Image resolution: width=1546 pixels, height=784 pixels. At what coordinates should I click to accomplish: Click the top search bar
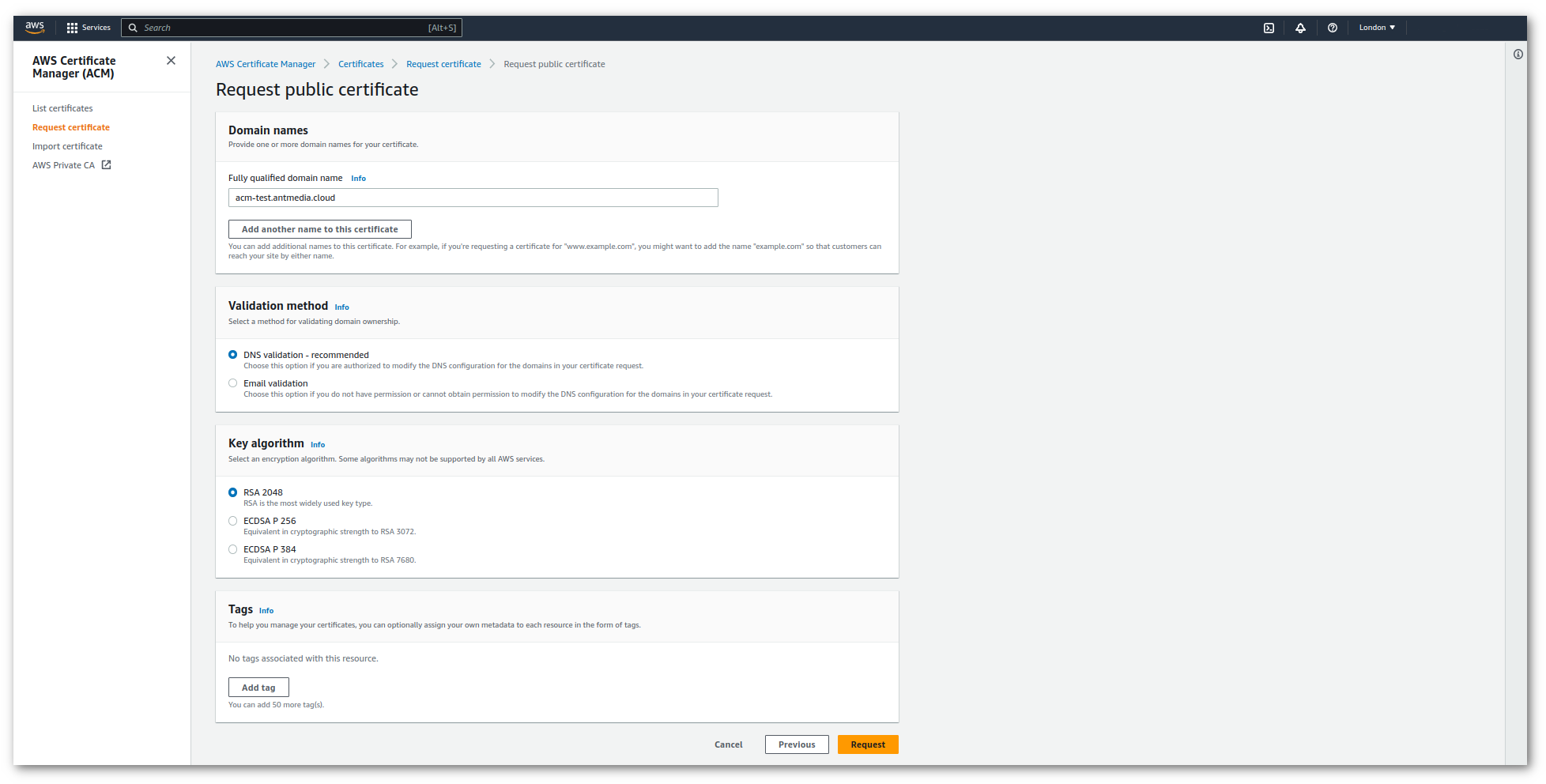292,28
